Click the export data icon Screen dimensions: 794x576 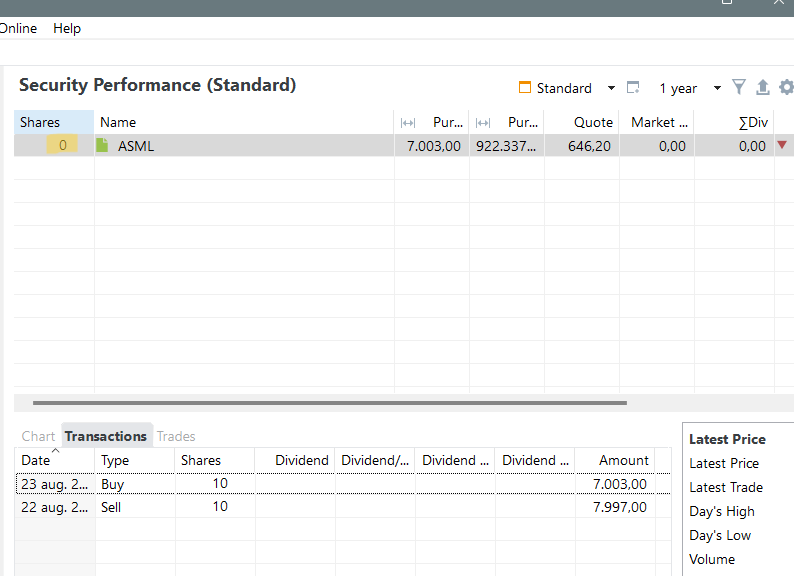[762, 88]
